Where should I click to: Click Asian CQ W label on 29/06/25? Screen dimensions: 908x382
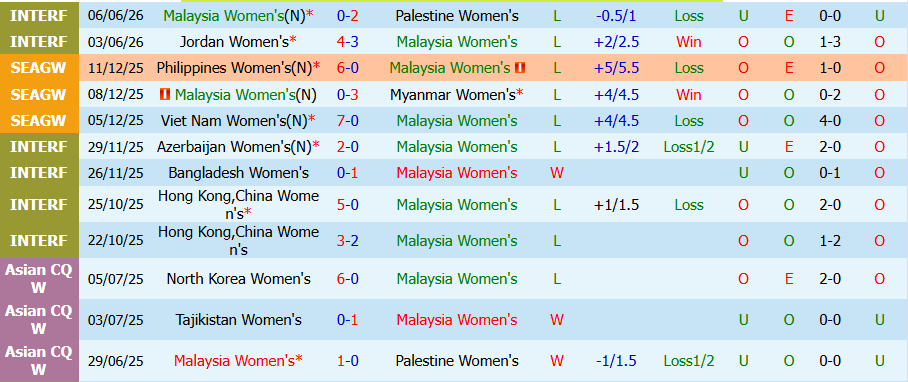[39, 361]
